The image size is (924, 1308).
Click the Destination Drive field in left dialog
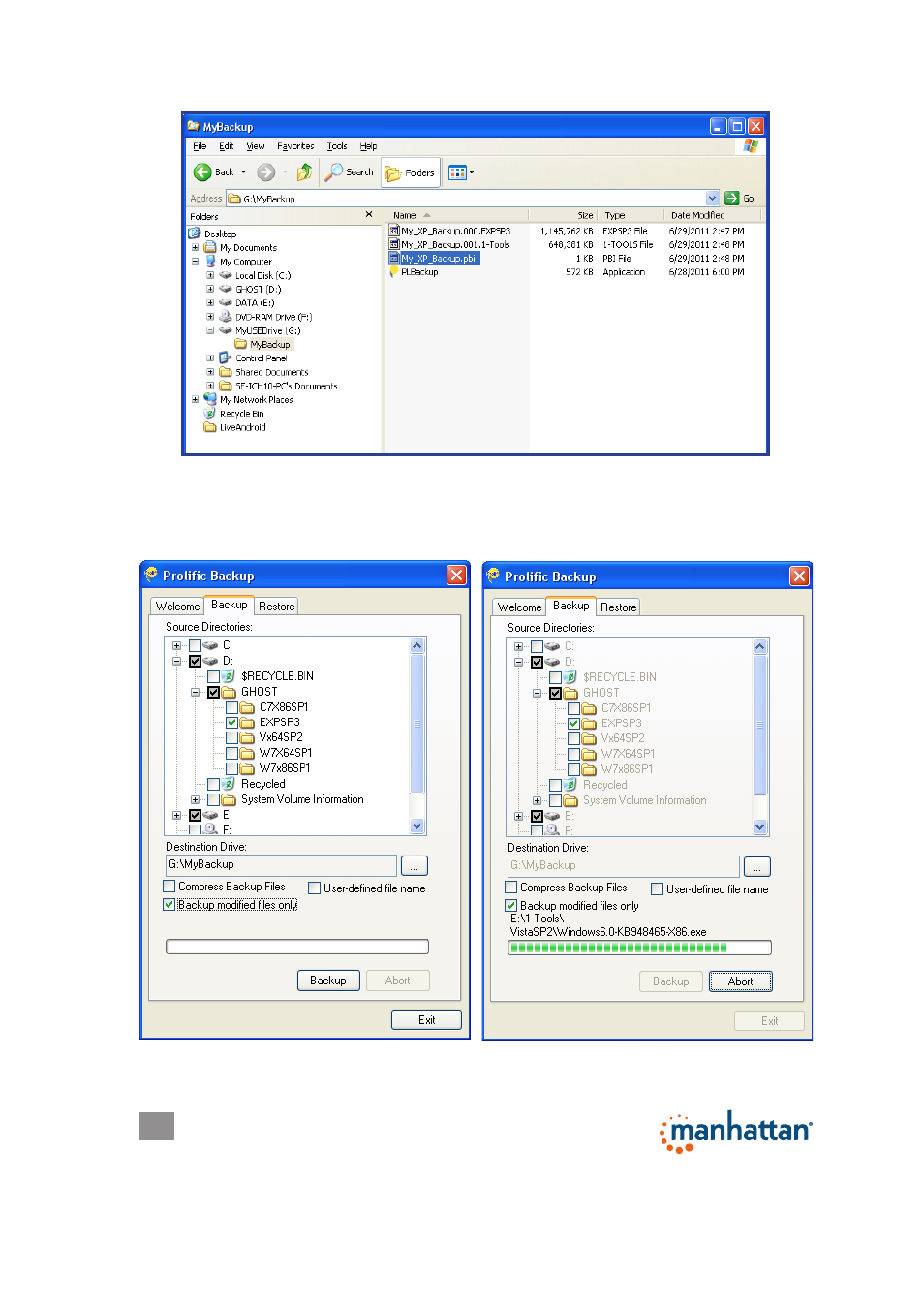[281, 865]
